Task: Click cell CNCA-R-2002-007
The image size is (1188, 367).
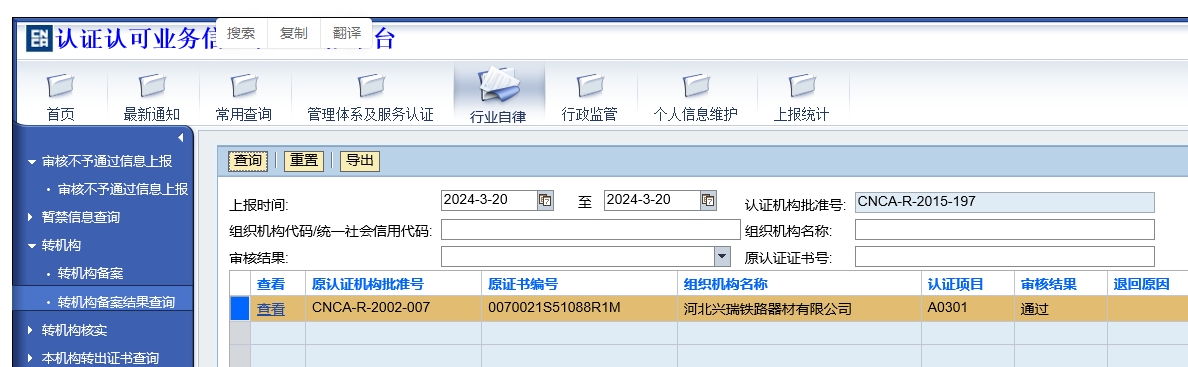Action: click(393, 309)
